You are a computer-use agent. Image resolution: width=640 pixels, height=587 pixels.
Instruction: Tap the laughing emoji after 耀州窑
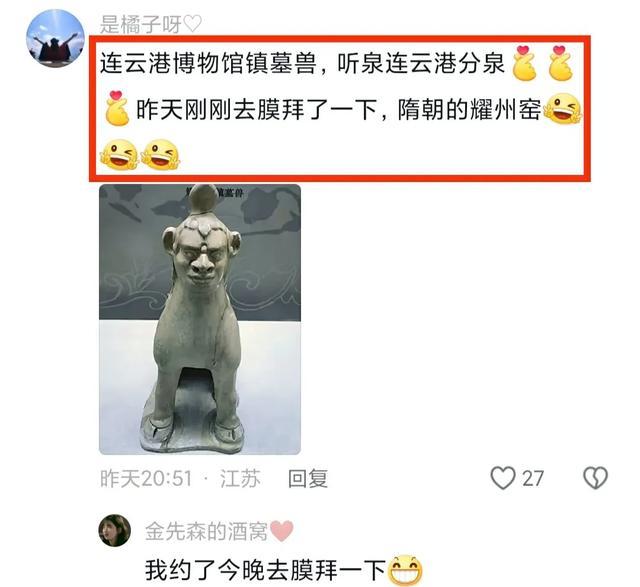(x=563, y=109)
